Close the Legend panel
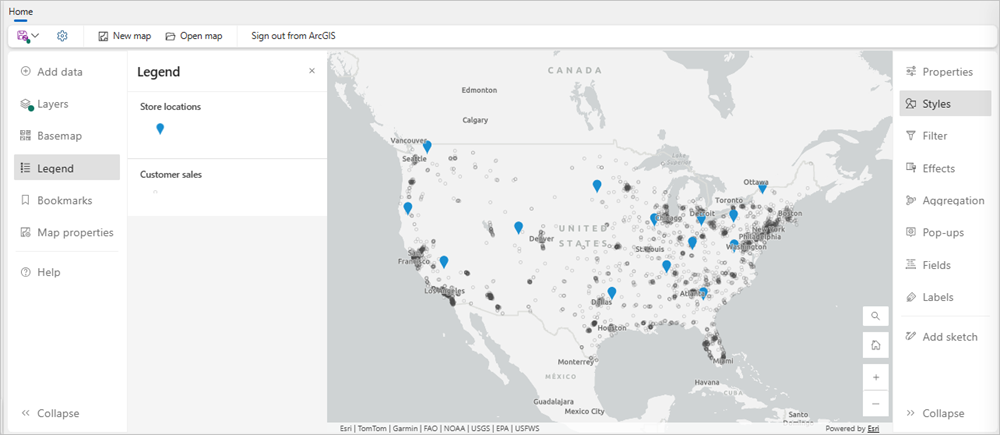This screenshot has width=1000, height=435. tap(312, 71)
